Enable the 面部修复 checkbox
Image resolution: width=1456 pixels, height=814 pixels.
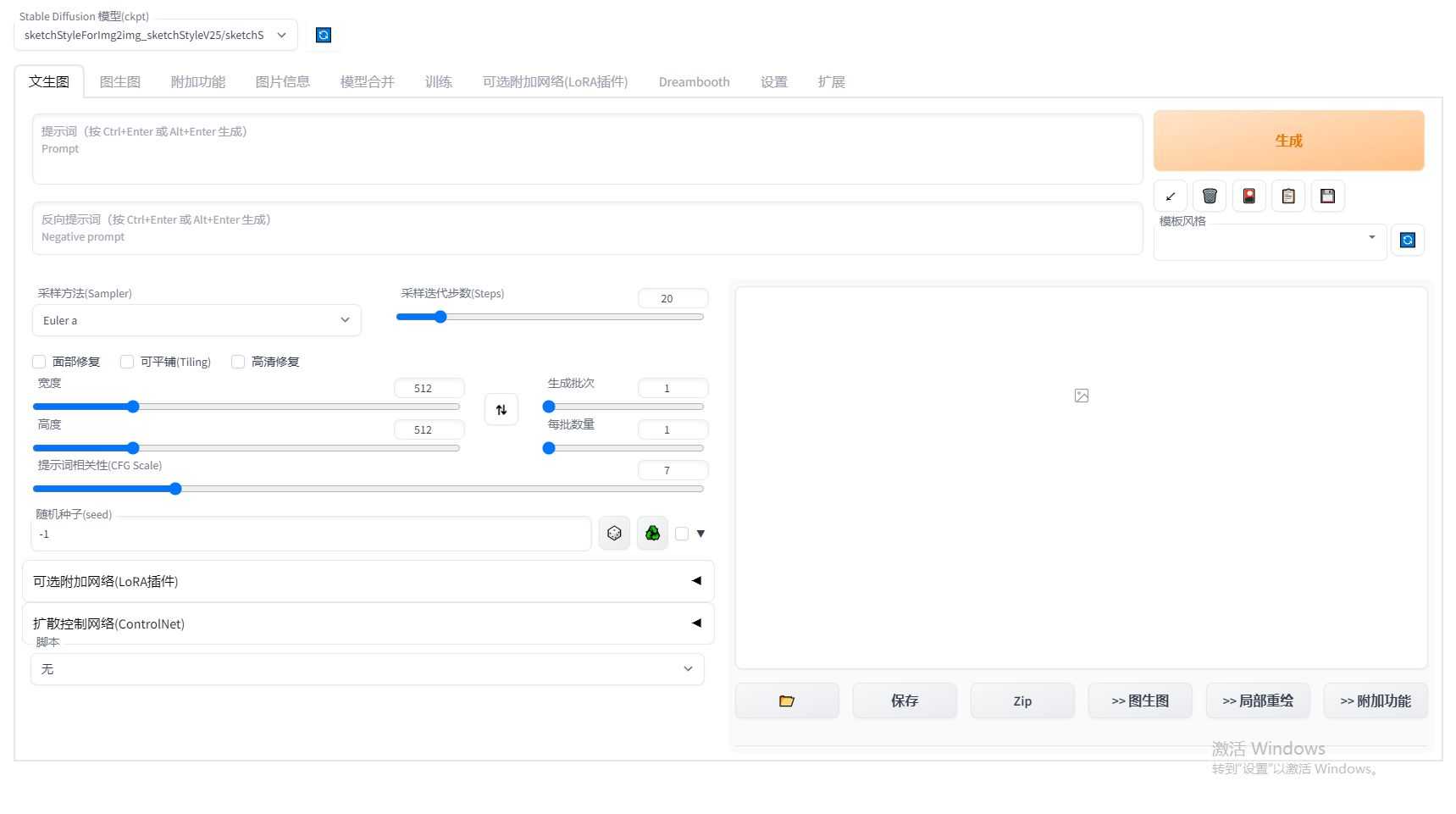39,362
